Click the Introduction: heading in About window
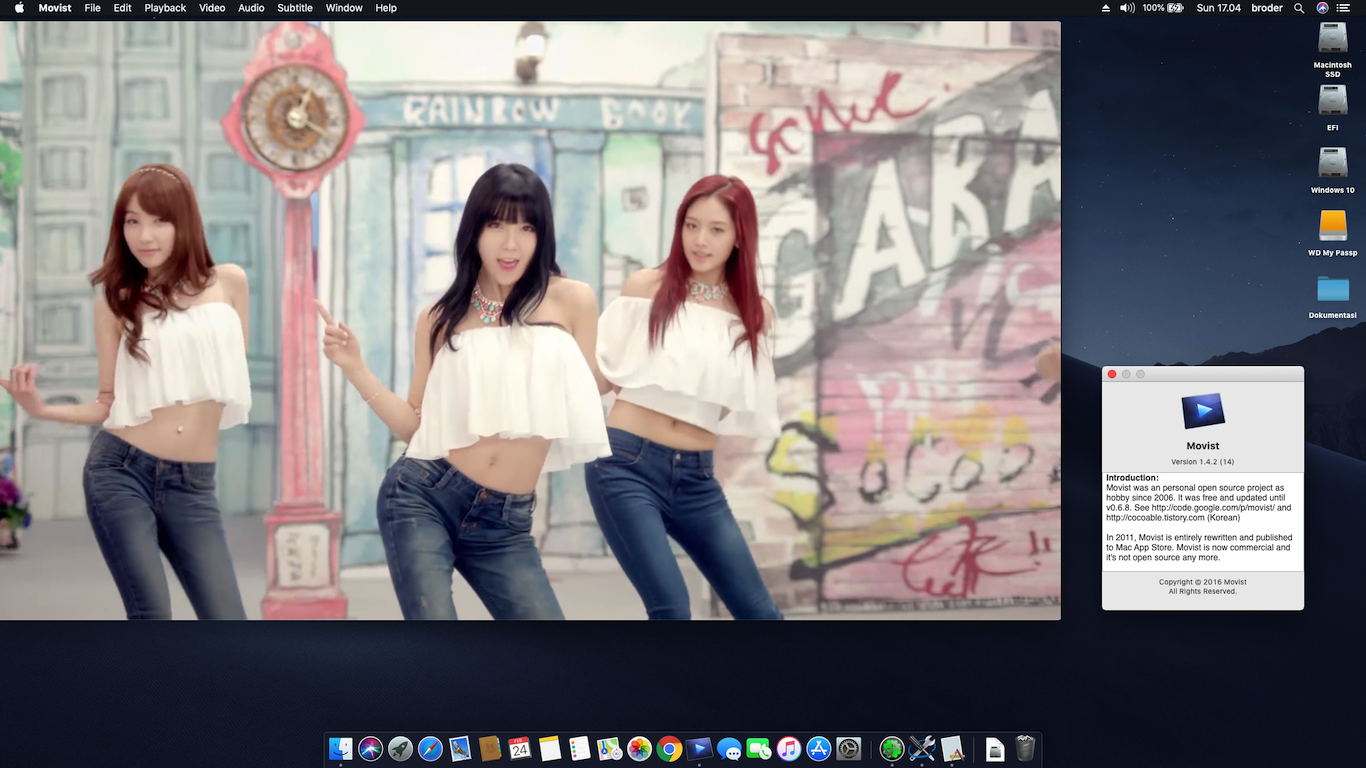Image resolution: width=1366 pixels, height=768 pixels. pos(1132,478)
